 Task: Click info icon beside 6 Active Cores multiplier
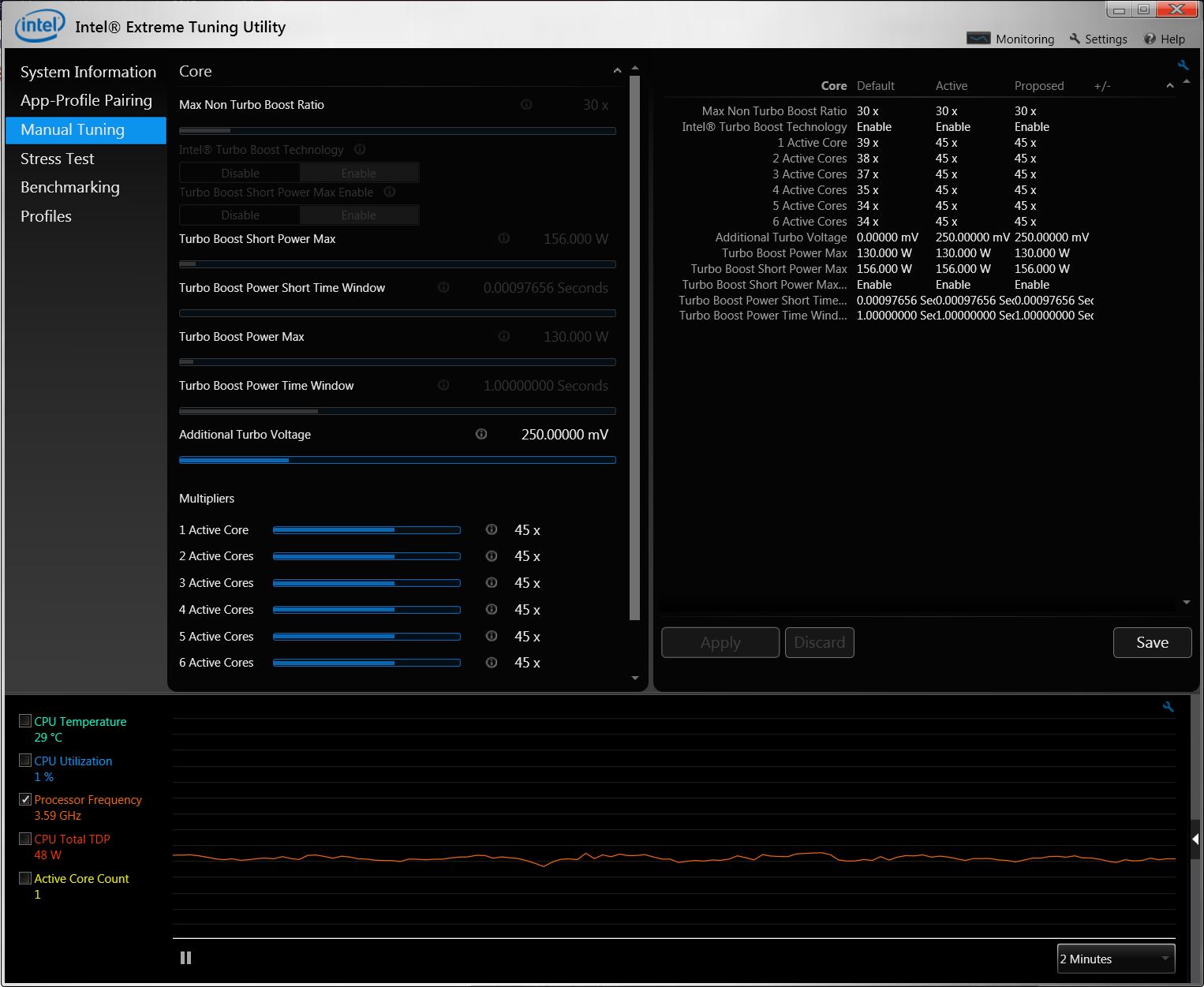click(492, 662)
